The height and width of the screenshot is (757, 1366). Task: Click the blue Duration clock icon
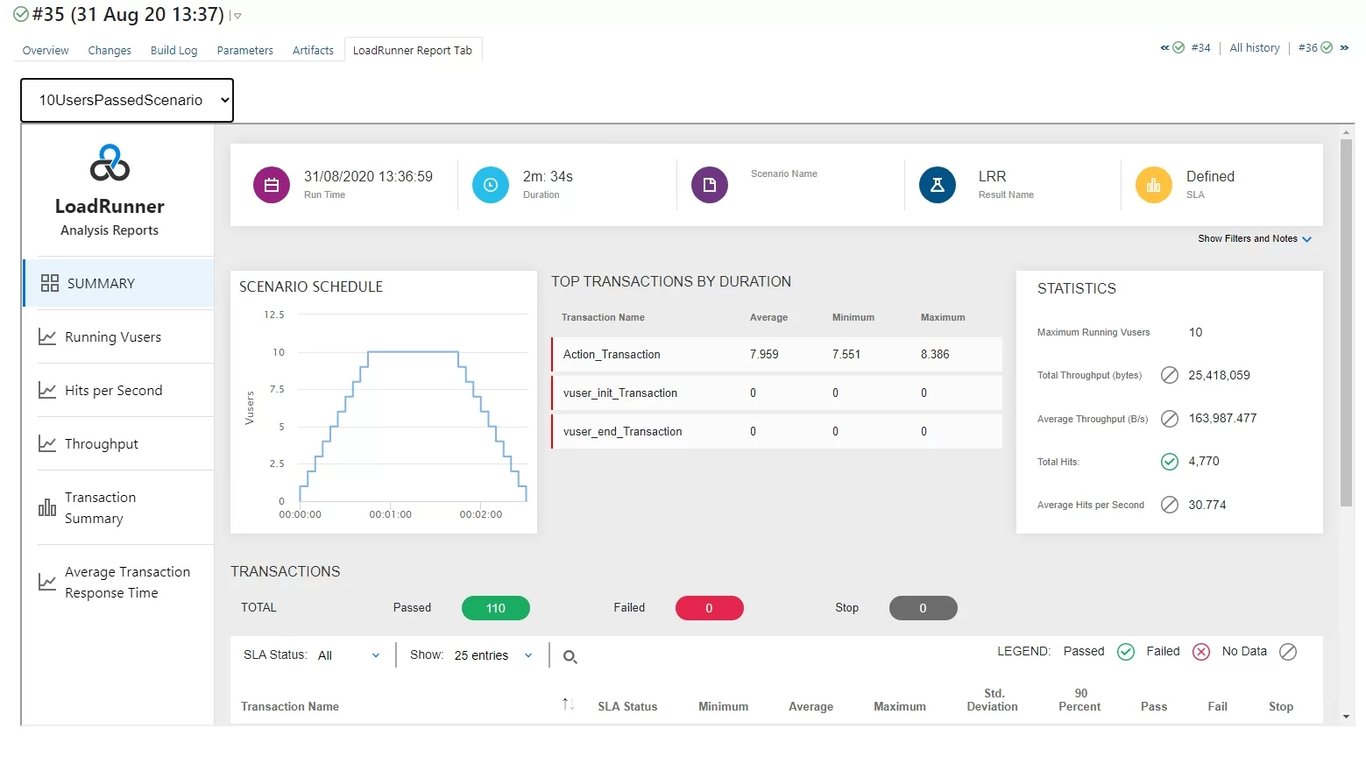coord(490,185)
